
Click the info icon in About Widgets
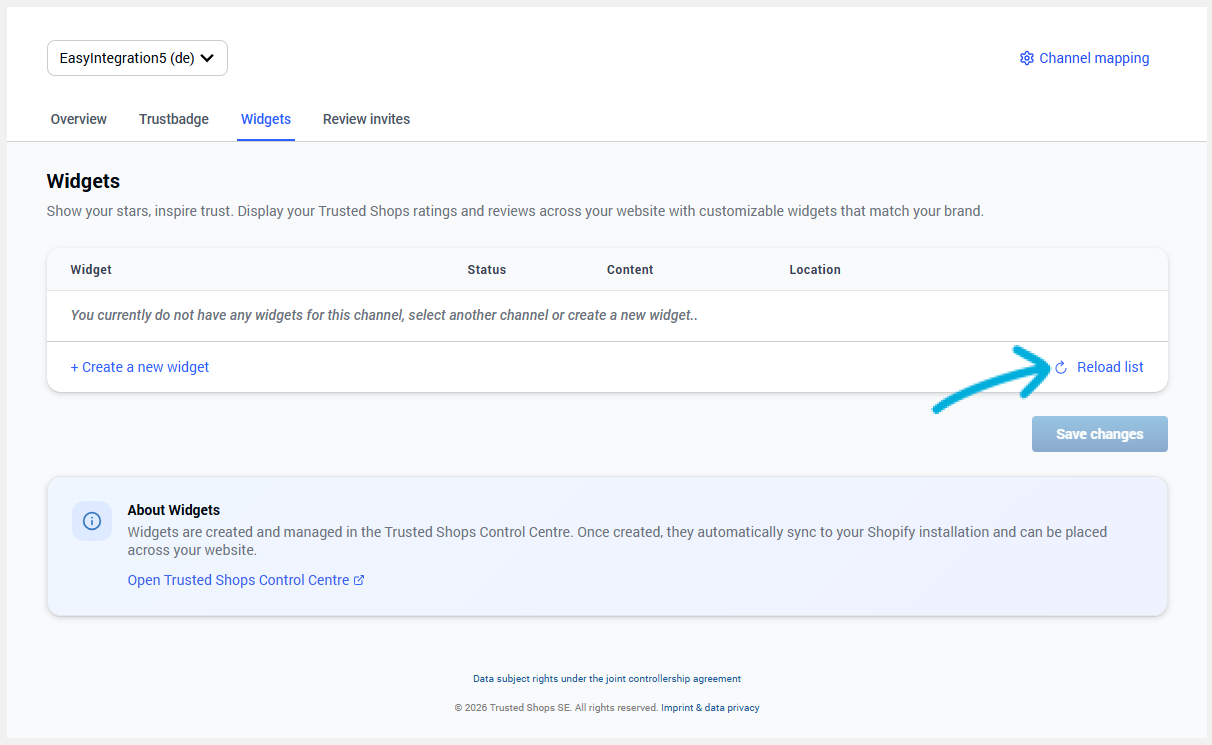point(92,521)
